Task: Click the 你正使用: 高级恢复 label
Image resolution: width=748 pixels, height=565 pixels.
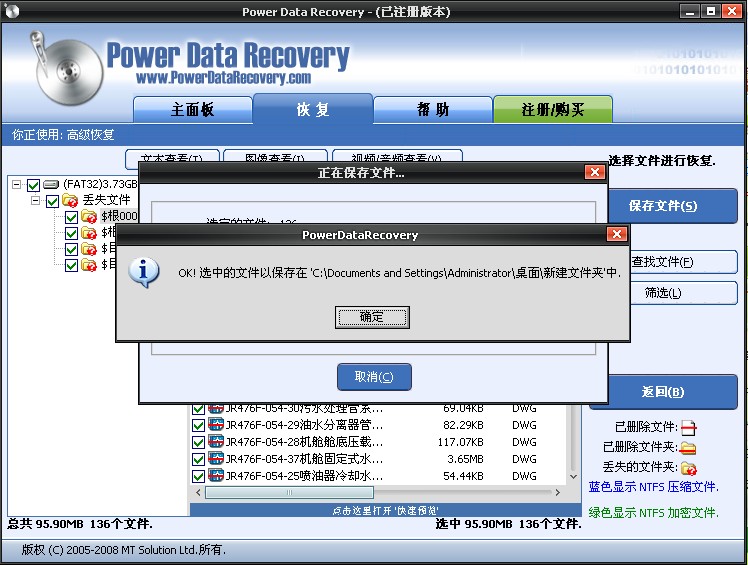Action: pyautogui.click(x=63, y=135)
